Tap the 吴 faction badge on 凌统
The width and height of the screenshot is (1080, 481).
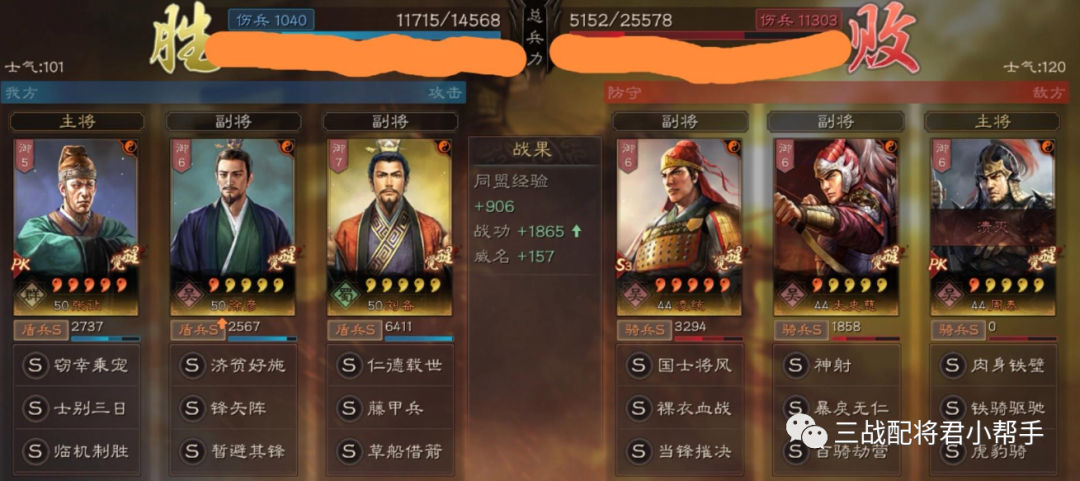(634, 296)
